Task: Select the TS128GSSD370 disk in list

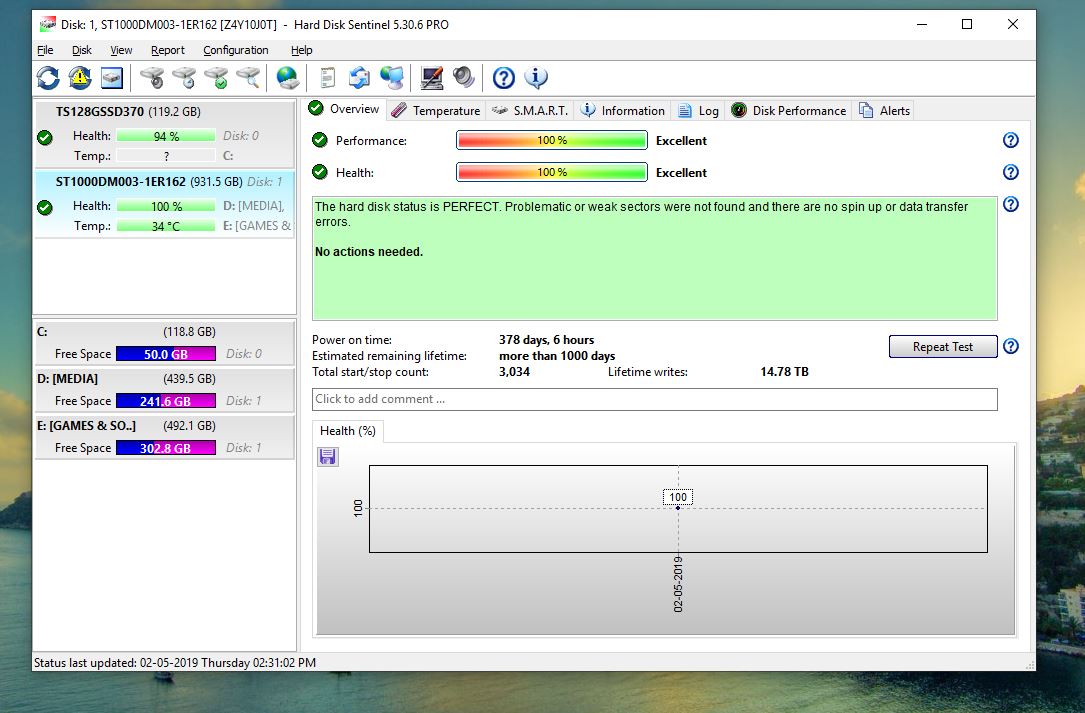Action: click(128, 112)
